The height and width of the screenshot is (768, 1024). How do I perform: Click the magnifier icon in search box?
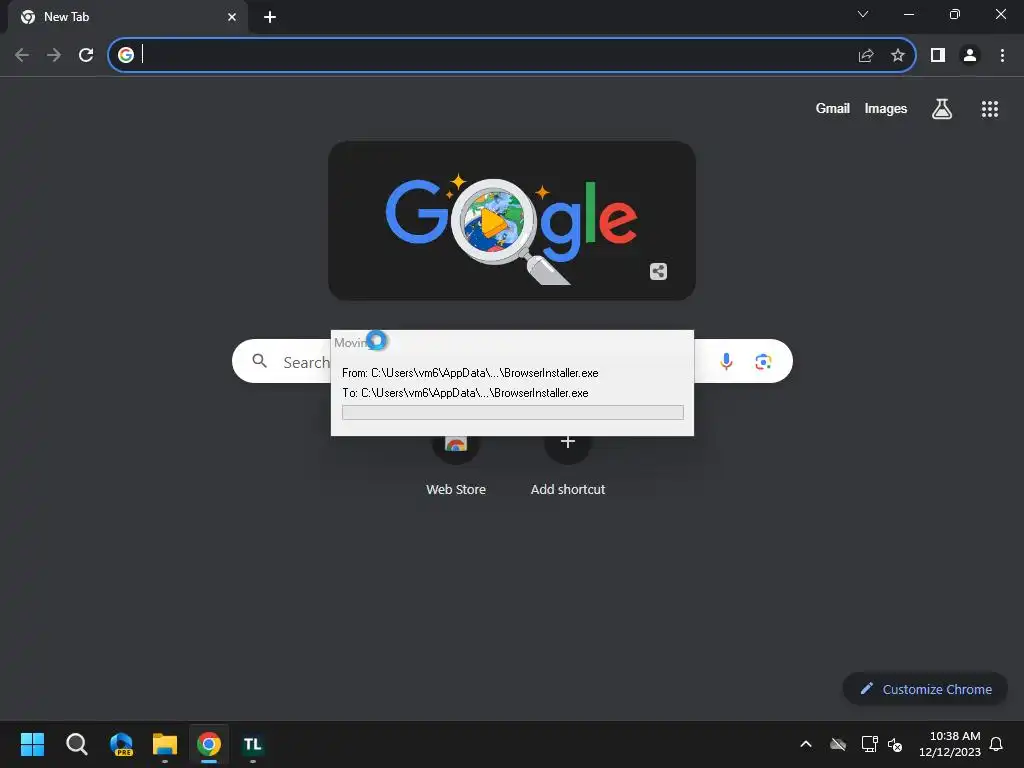(x=259, y=361)
